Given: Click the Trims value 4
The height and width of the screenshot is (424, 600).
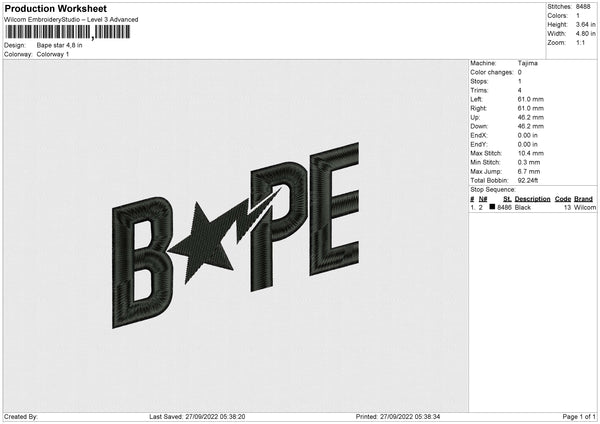Looking at the screenshot, I should [520, 90].
